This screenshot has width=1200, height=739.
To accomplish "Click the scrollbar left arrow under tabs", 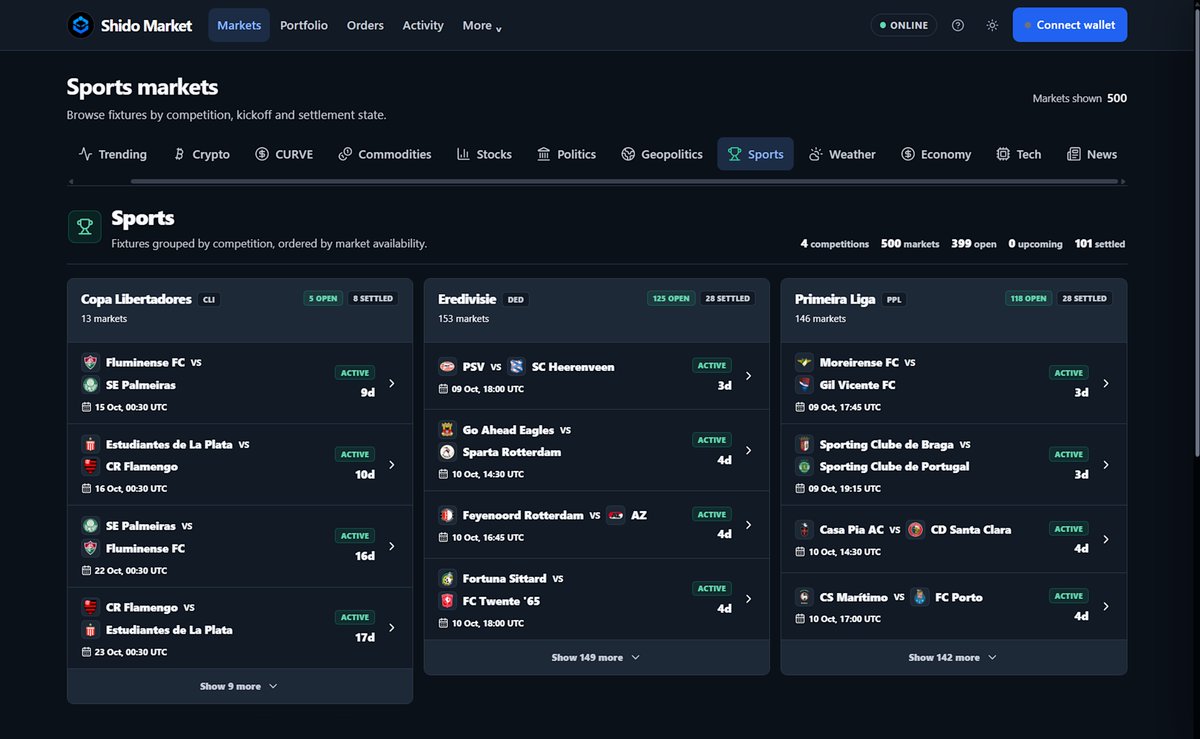I will (70, 181).
